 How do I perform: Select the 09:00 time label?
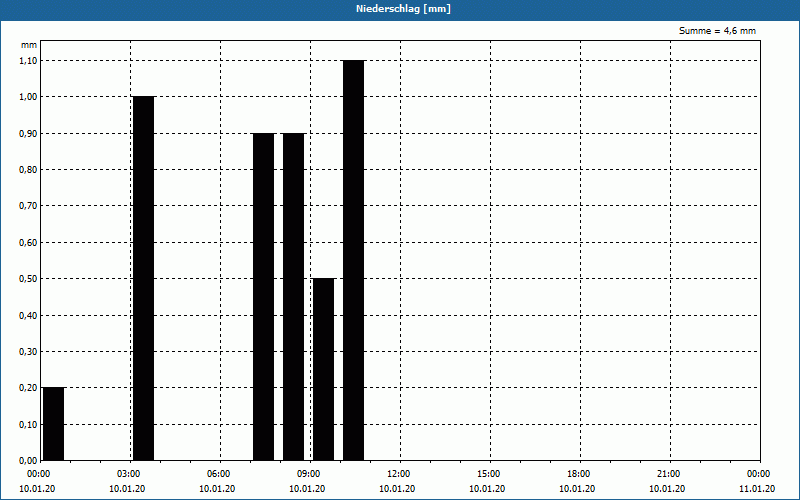point(307,474)
